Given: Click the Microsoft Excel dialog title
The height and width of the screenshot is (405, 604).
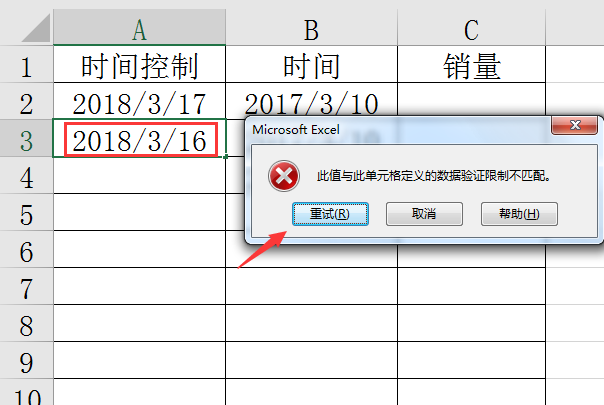Looking at the screenshot, I should coord(296,129).
